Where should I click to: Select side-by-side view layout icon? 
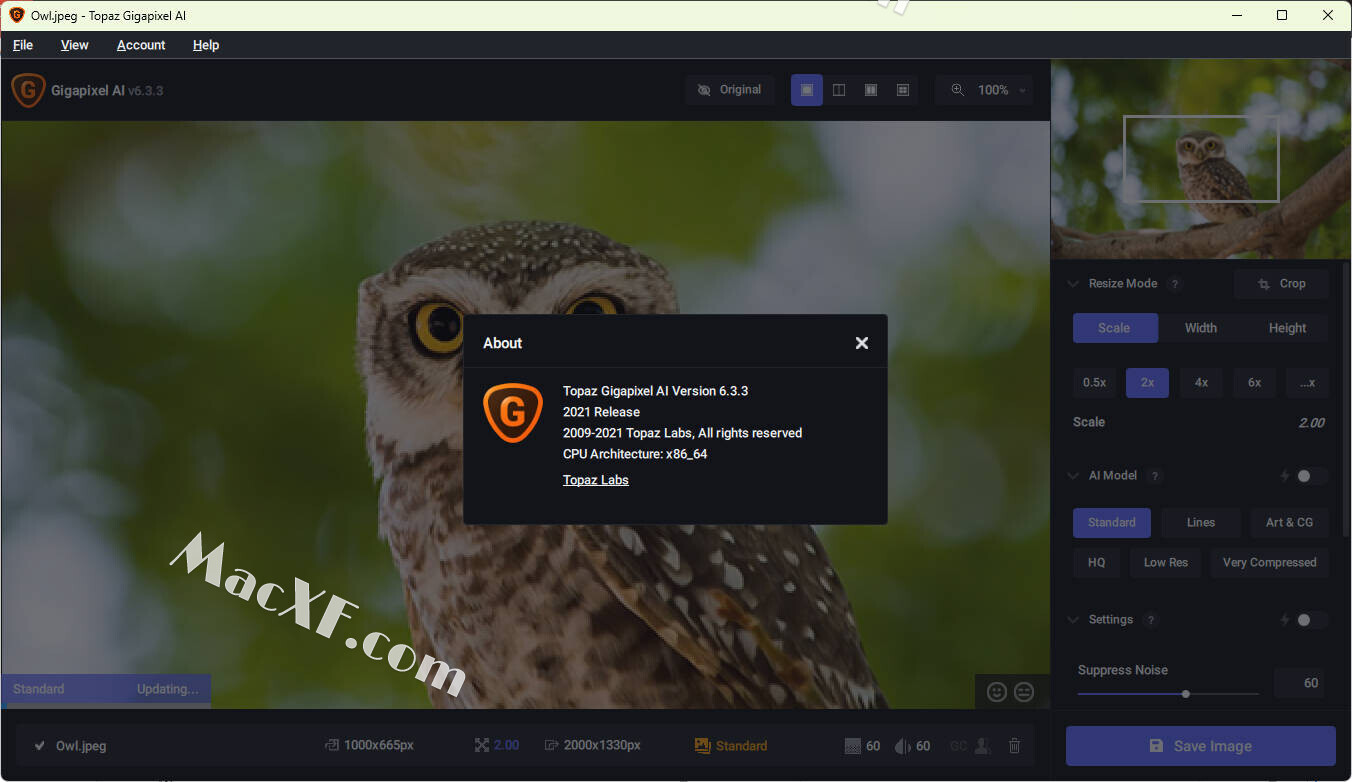coord(871,90)
